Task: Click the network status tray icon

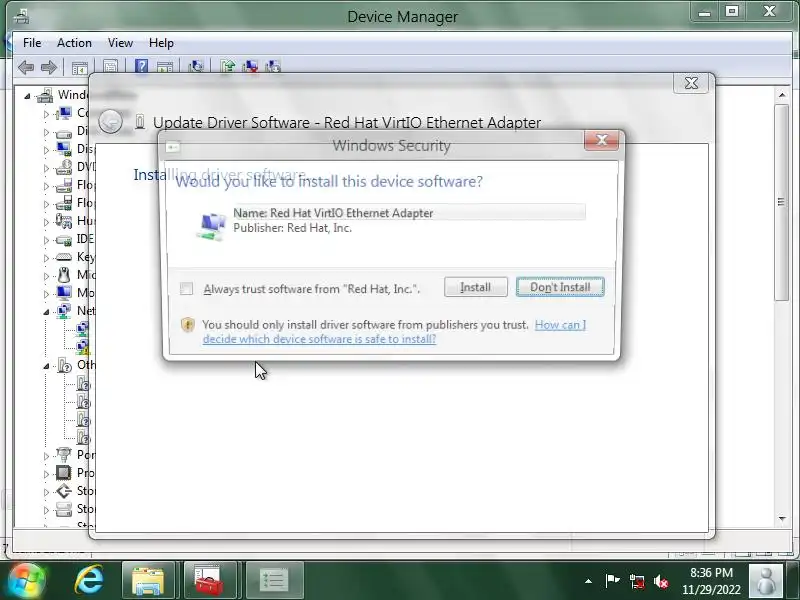Action: (636, 581)
